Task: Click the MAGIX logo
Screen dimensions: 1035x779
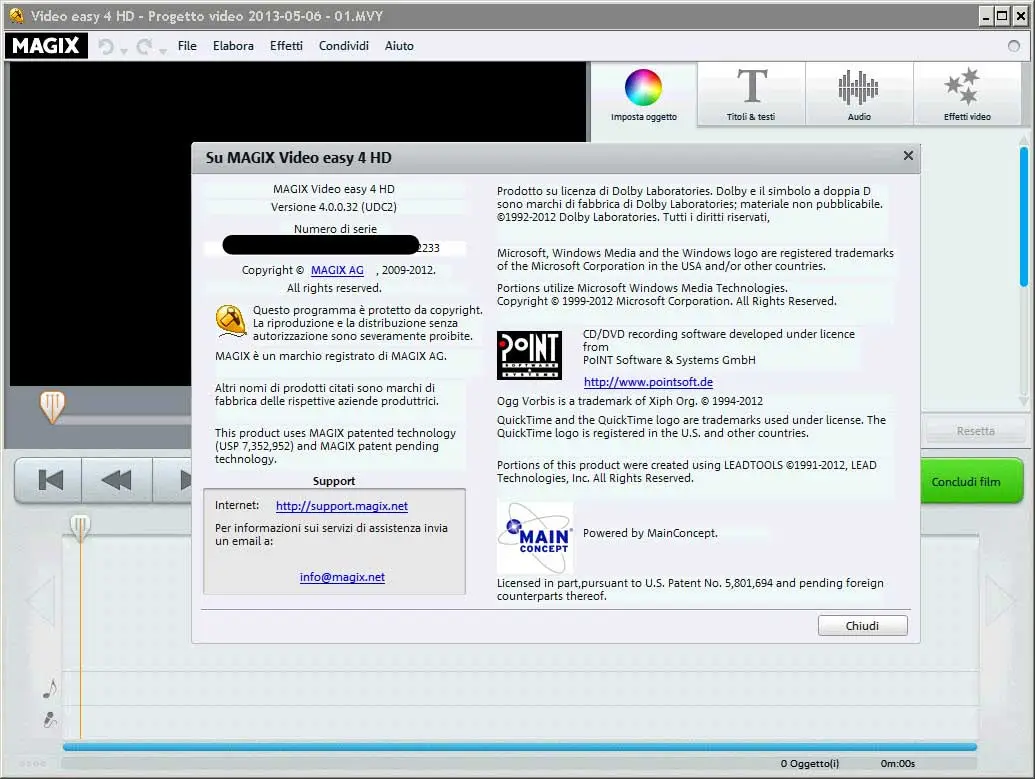Action: click(46, 46)
